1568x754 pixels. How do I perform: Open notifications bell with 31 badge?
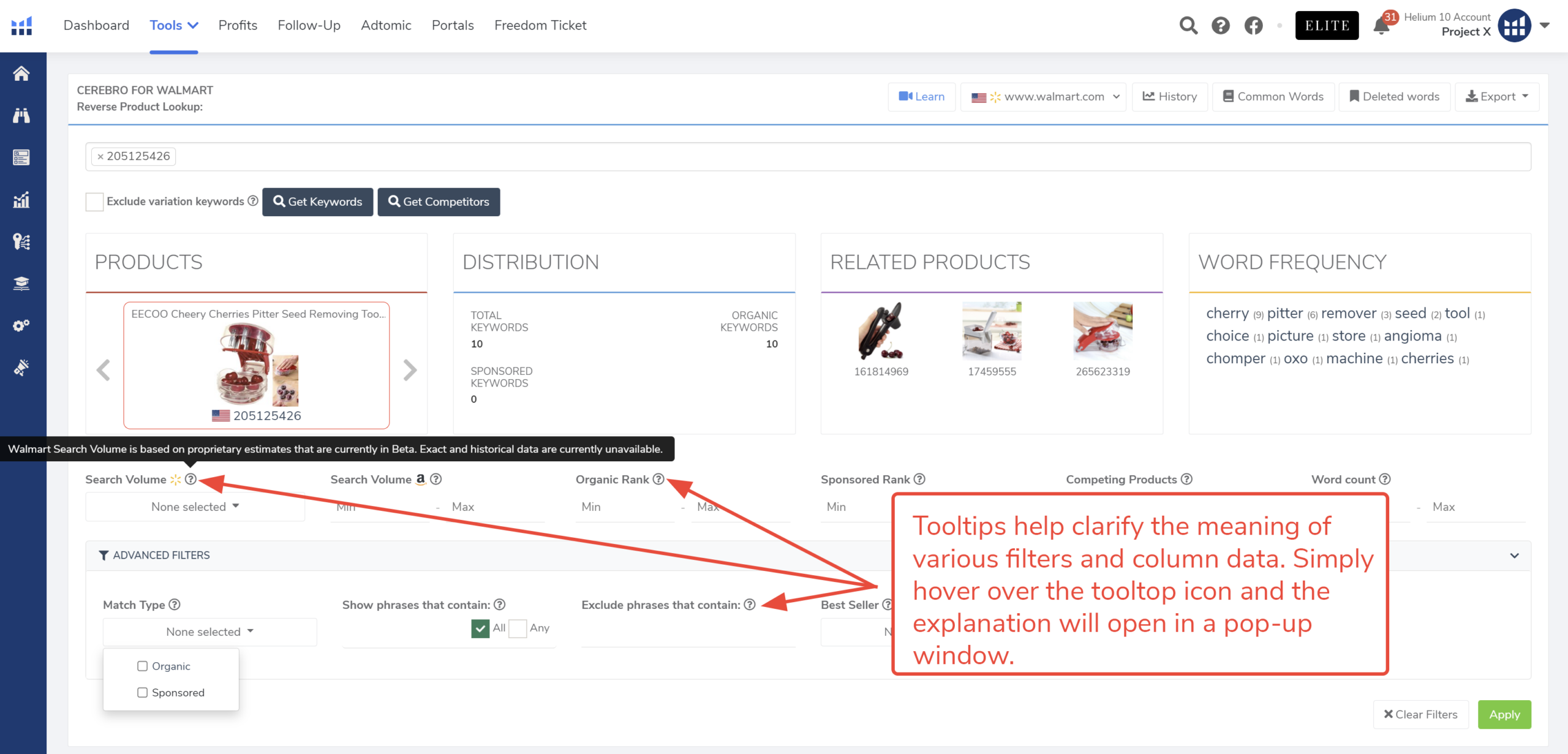[x=1381, y=26]
